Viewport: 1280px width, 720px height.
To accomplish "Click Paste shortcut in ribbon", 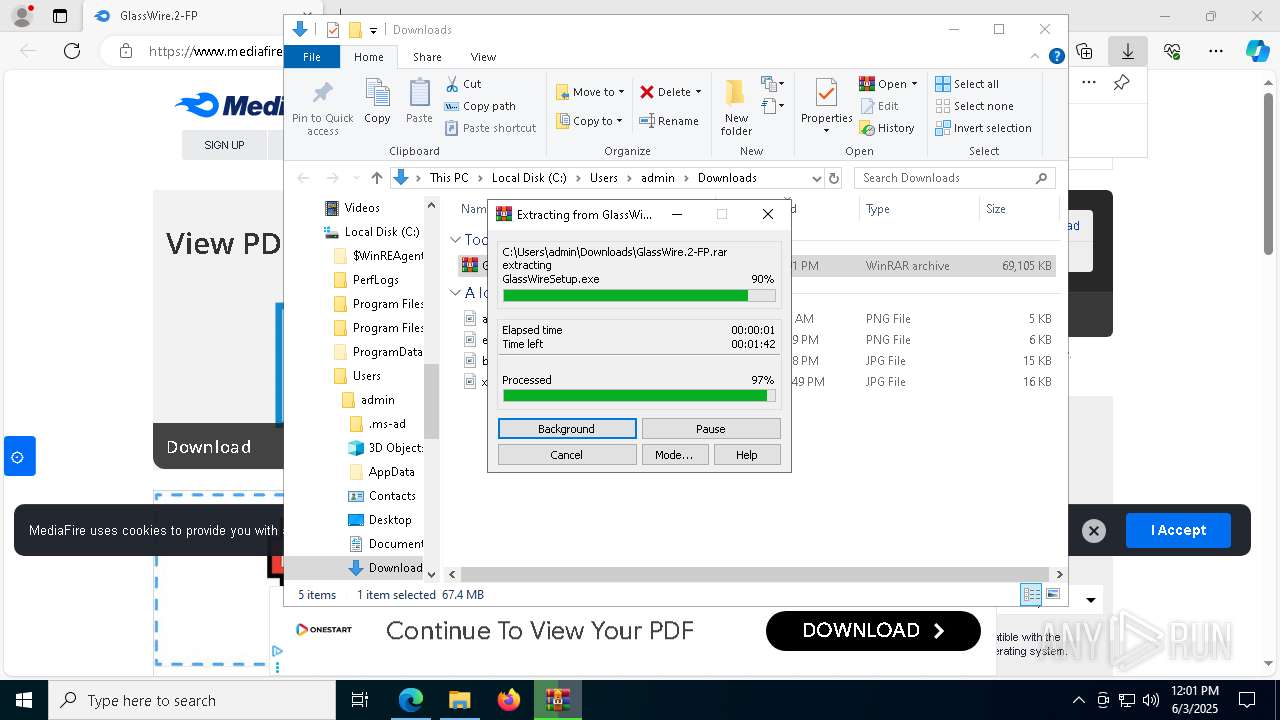I will point(490,128).
